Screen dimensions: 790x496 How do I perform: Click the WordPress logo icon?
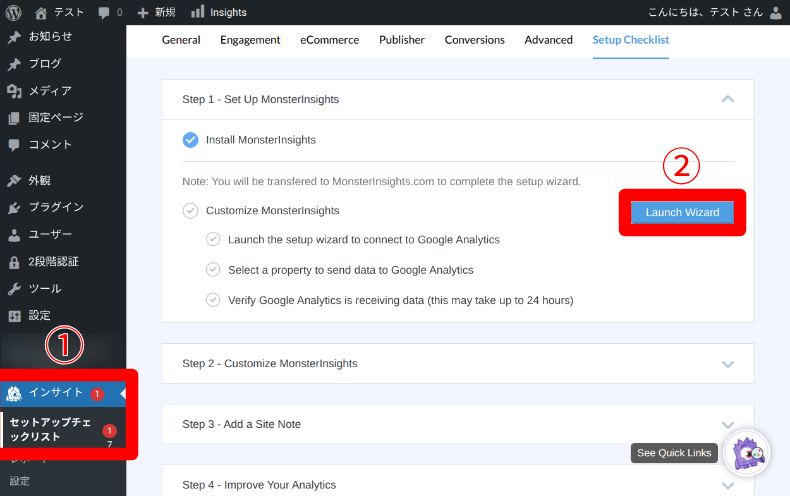click(14, 12)
